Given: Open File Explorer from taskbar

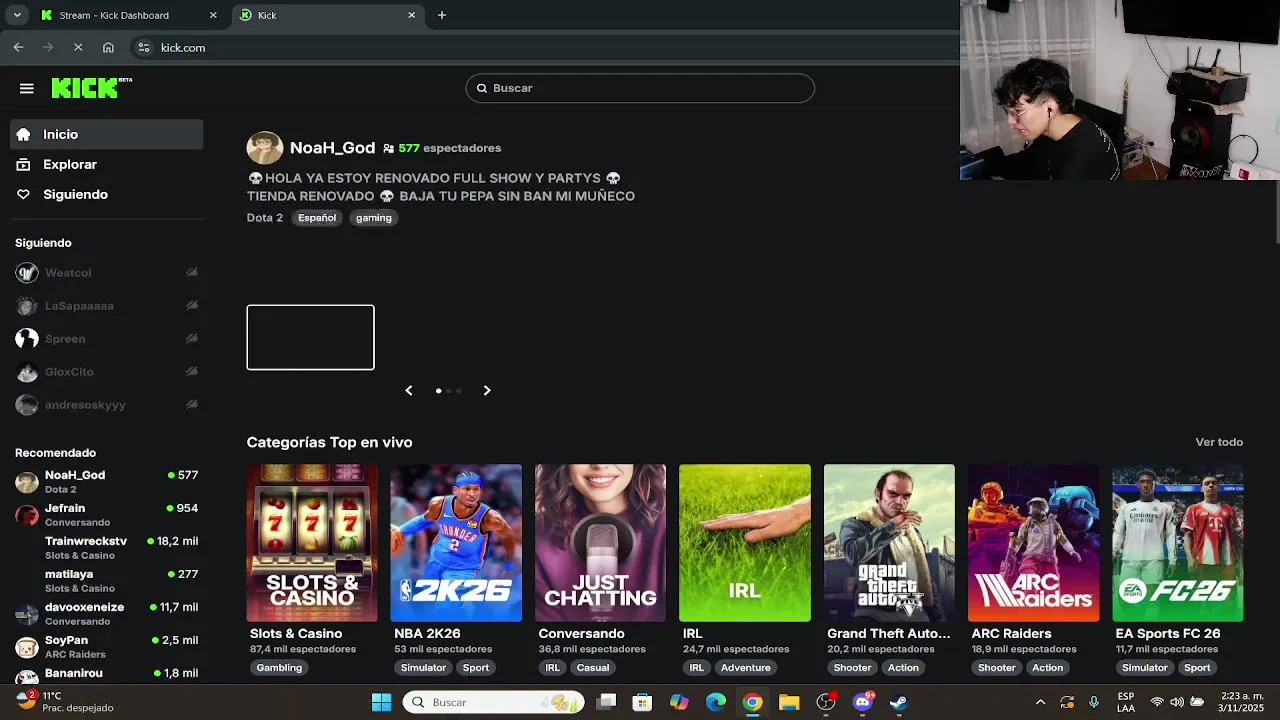Looking at the screenshot, I should point(789,702).
